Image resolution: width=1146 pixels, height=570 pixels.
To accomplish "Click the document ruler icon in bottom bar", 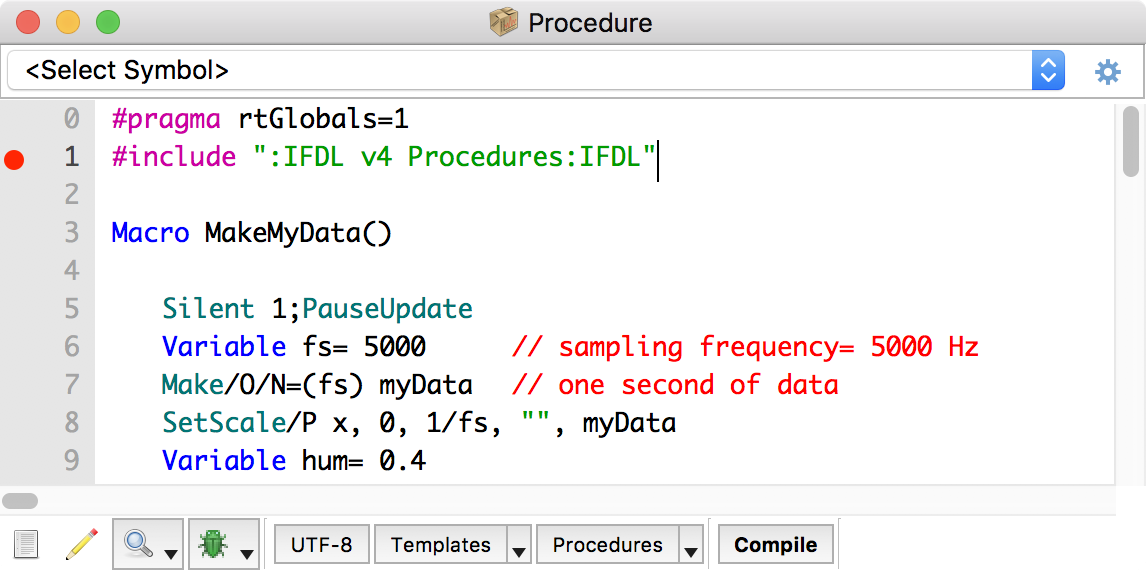I will click(x=26, y=545).
